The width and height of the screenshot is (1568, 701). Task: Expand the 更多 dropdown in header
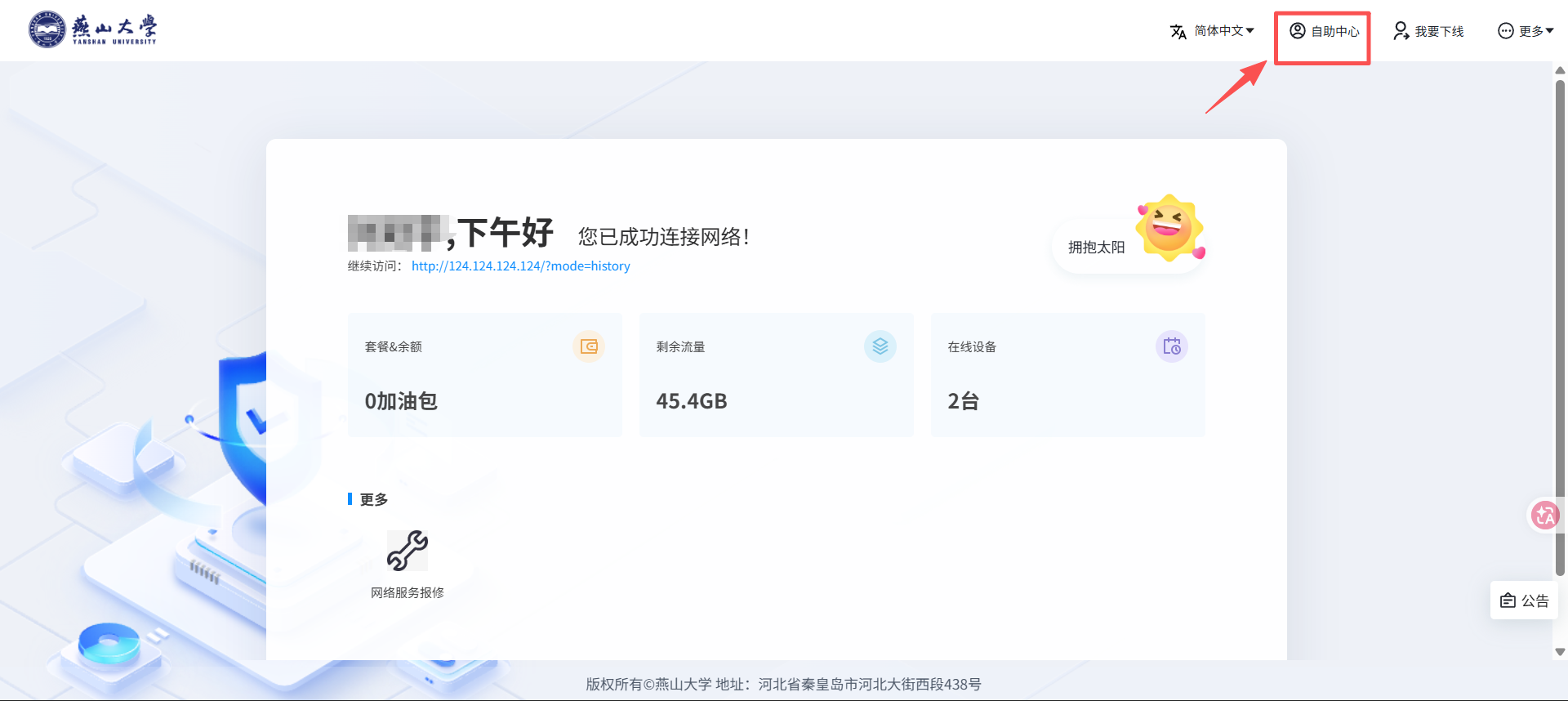(x=1526, y=31)
